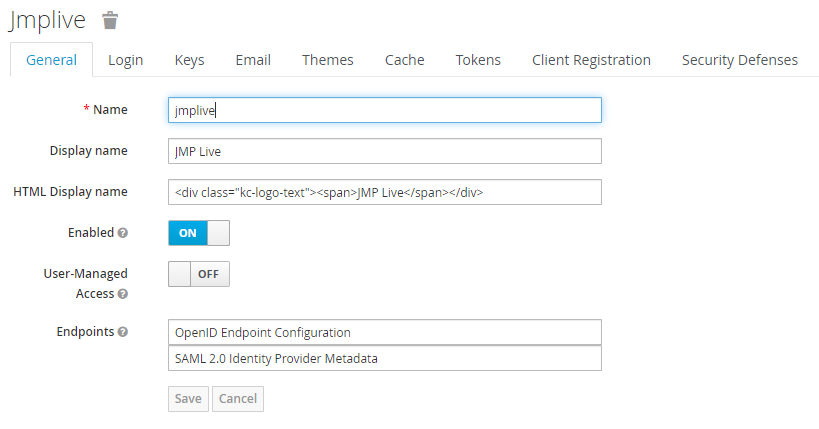Switch to the General tab
The width and height of the screenshot is (819, 429).
(x=51, y=60)
